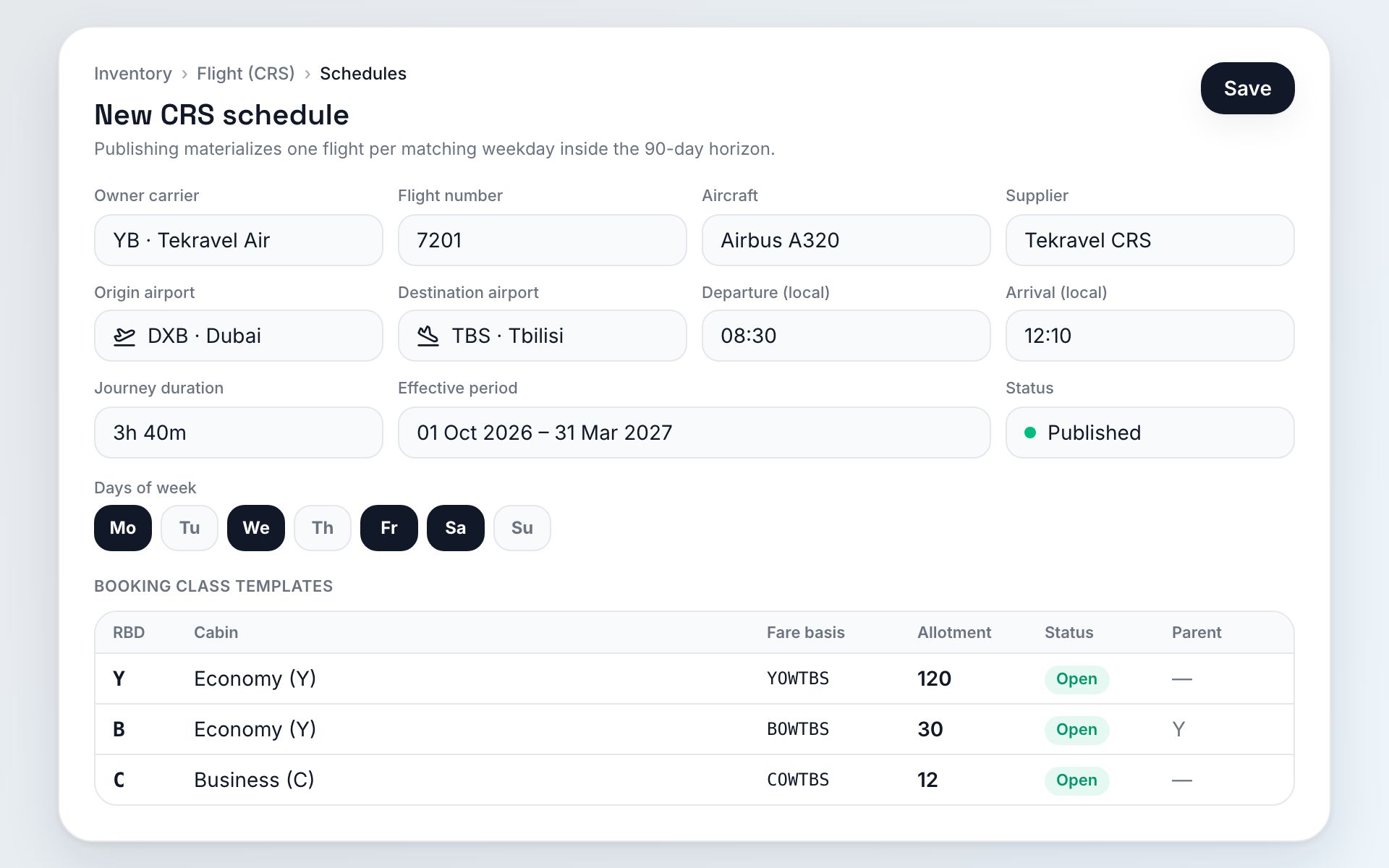This screenshot has height=868, width=1389.
Task: Go to Flight (CRS) breadcrumb
Action: point(246,74)
